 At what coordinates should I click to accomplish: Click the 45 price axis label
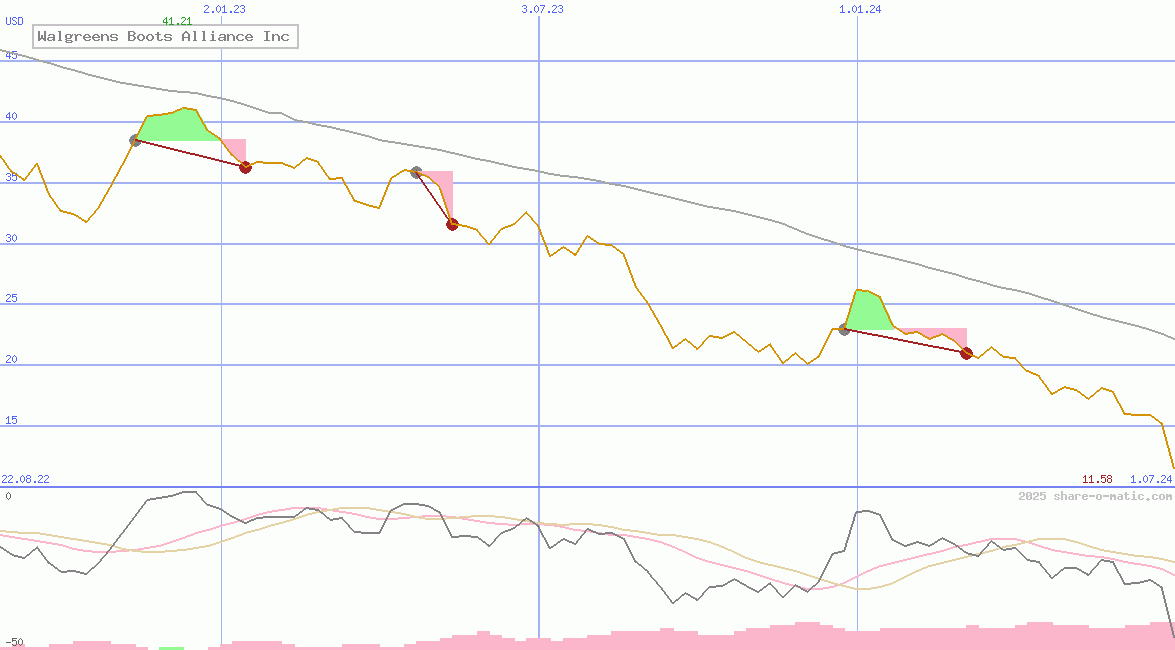(11, 55)
